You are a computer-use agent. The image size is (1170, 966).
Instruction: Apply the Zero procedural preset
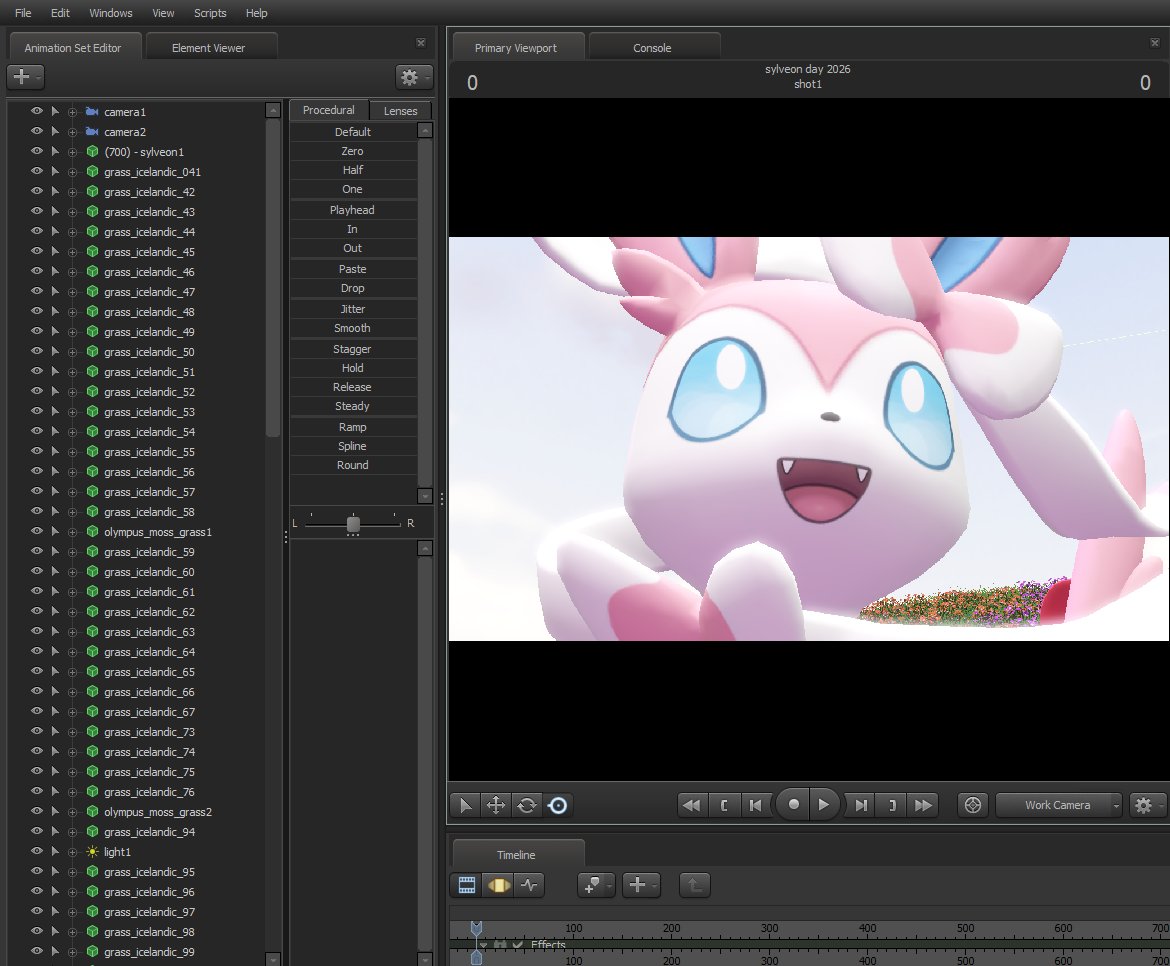coord(353,151)
